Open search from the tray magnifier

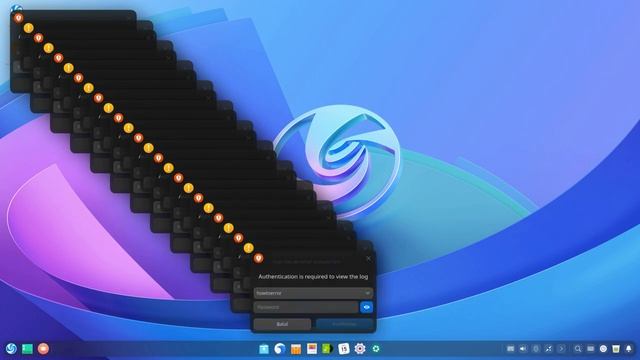click(578, 349)
